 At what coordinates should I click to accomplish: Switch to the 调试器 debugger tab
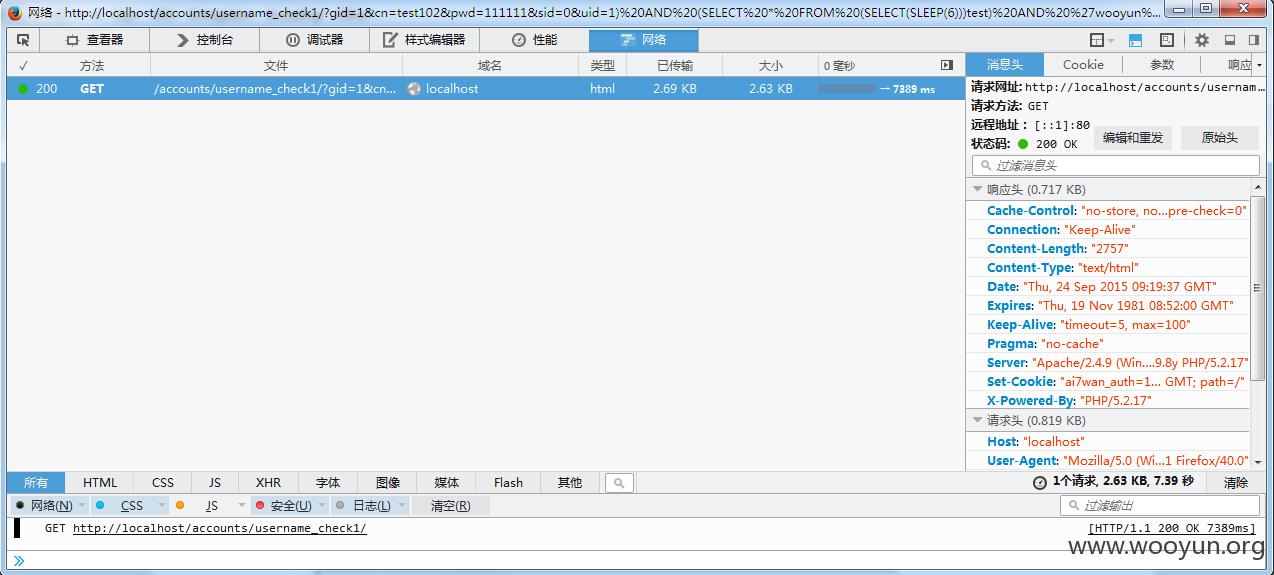314,40
